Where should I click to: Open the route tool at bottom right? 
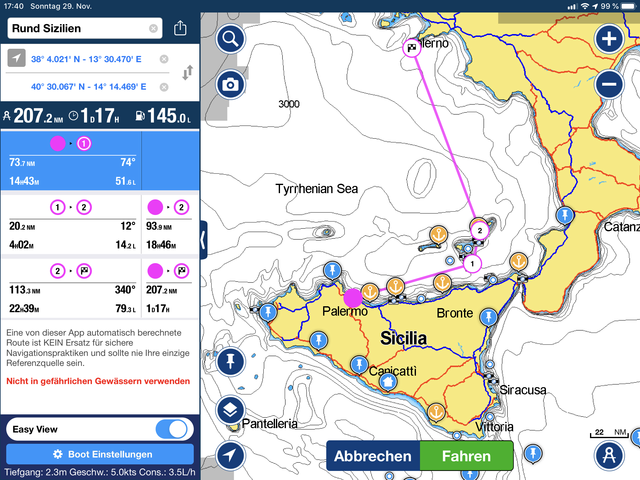click(608, 455)
